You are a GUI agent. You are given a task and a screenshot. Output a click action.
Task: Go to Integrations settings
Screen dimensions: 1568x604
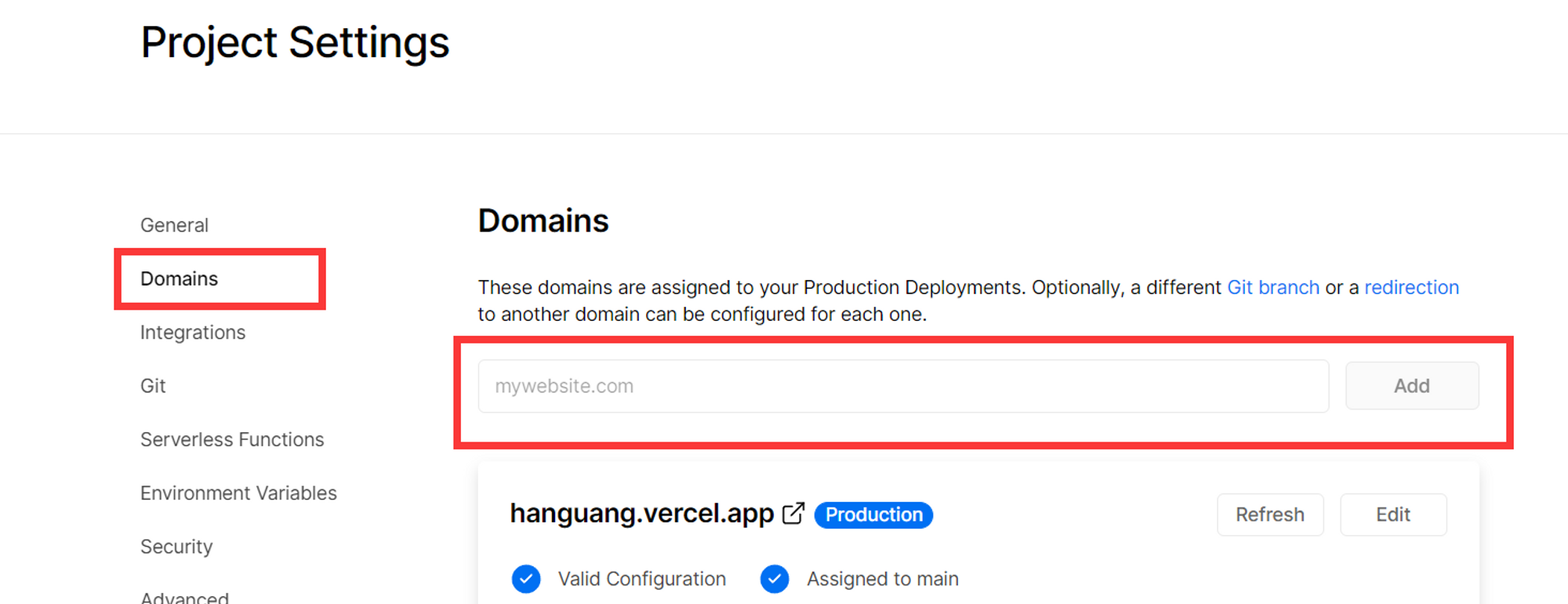(x=193, y=333)
